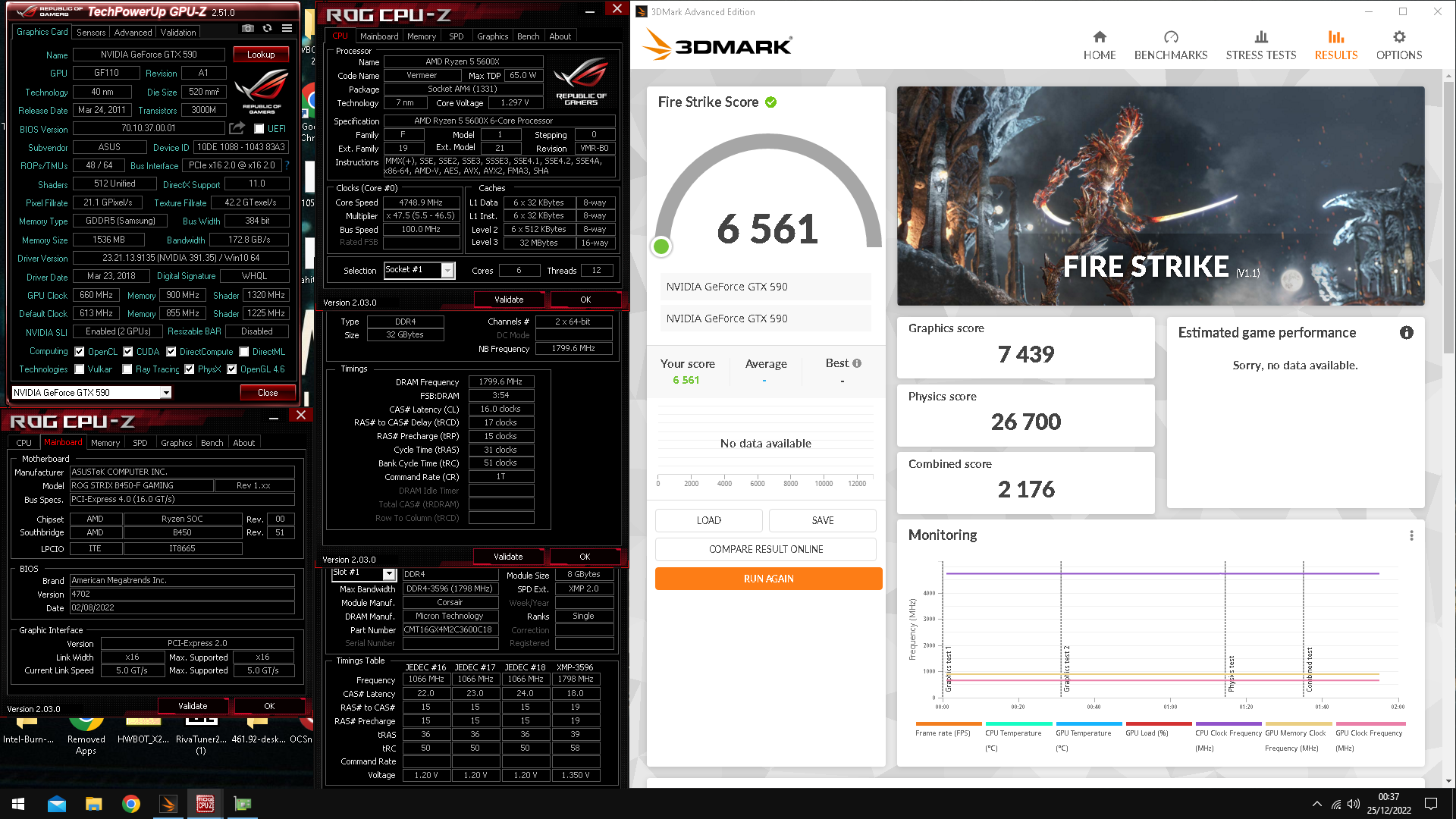Viewport: 1456px width, 819px height.
Task: Switch to GPU-Z via its taskbar icon
Action: point(243,804)
